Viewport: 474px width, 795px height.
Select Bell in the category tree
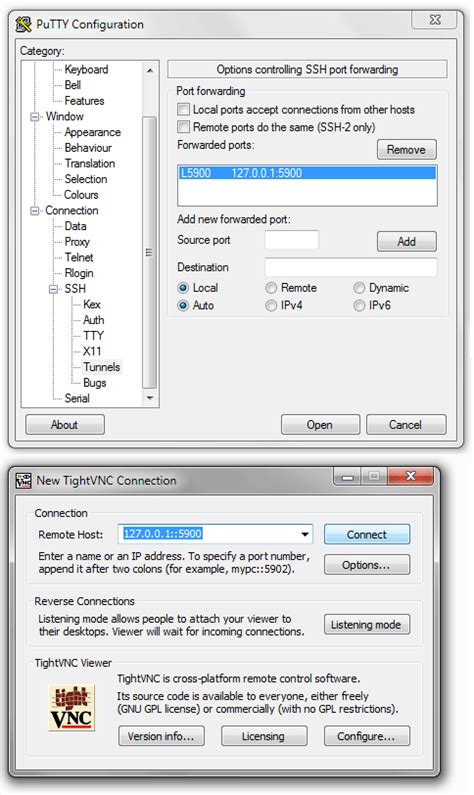coord(72,85)
